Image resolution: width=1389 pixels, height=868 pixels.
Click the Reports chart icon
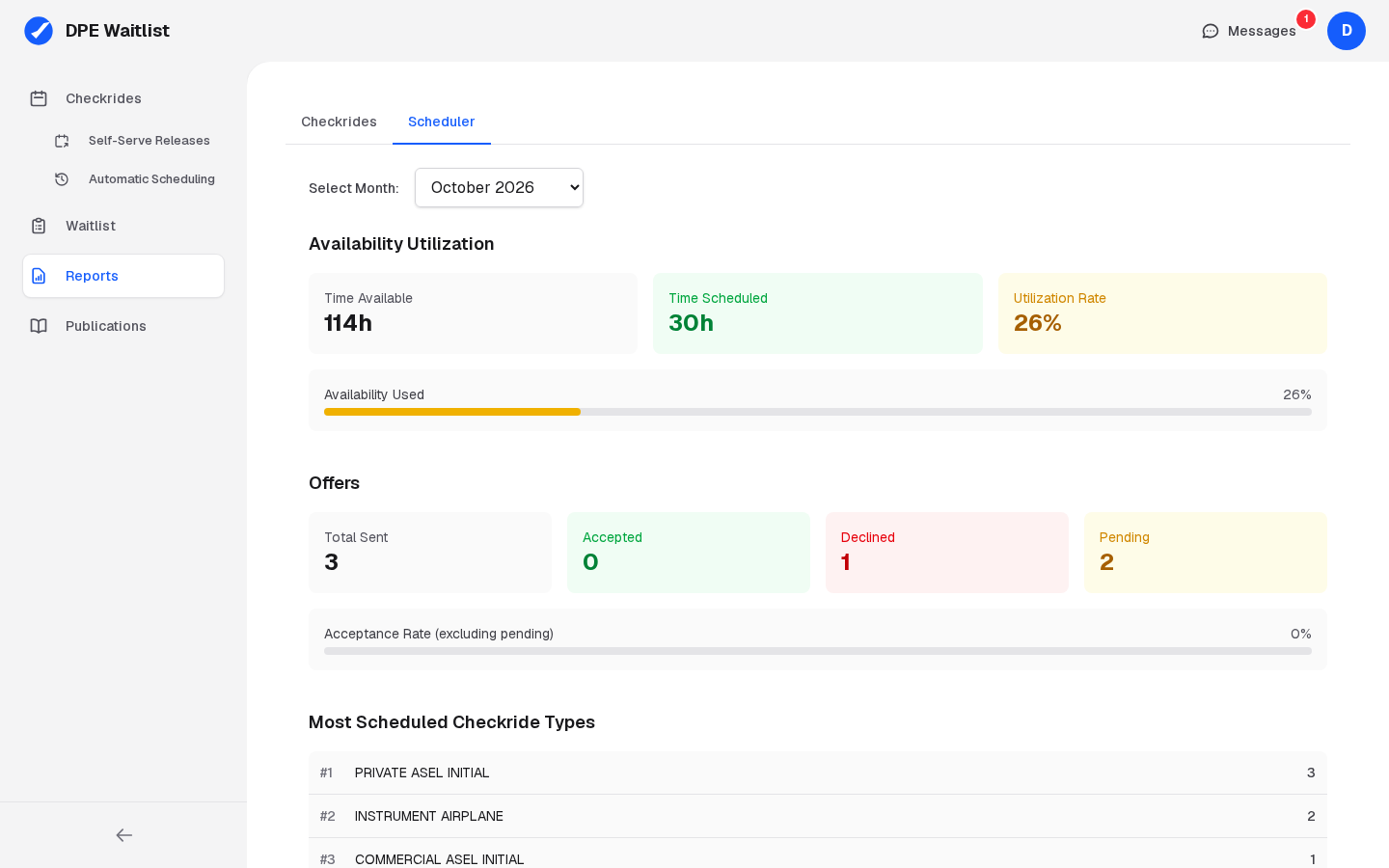click(x=39, y=276)
